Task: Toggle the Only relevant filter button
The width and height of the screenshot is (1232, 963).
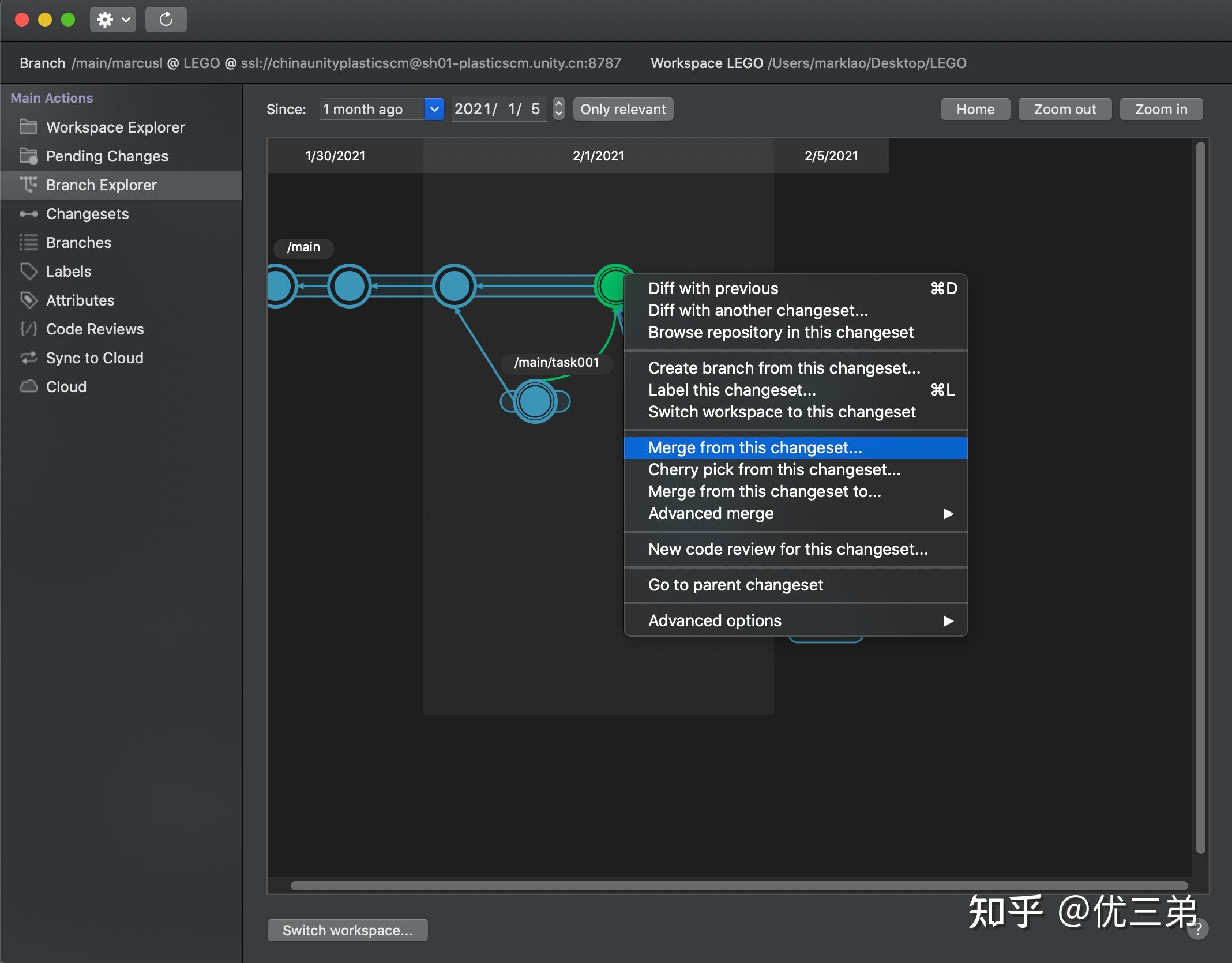Action: point(623,109)
